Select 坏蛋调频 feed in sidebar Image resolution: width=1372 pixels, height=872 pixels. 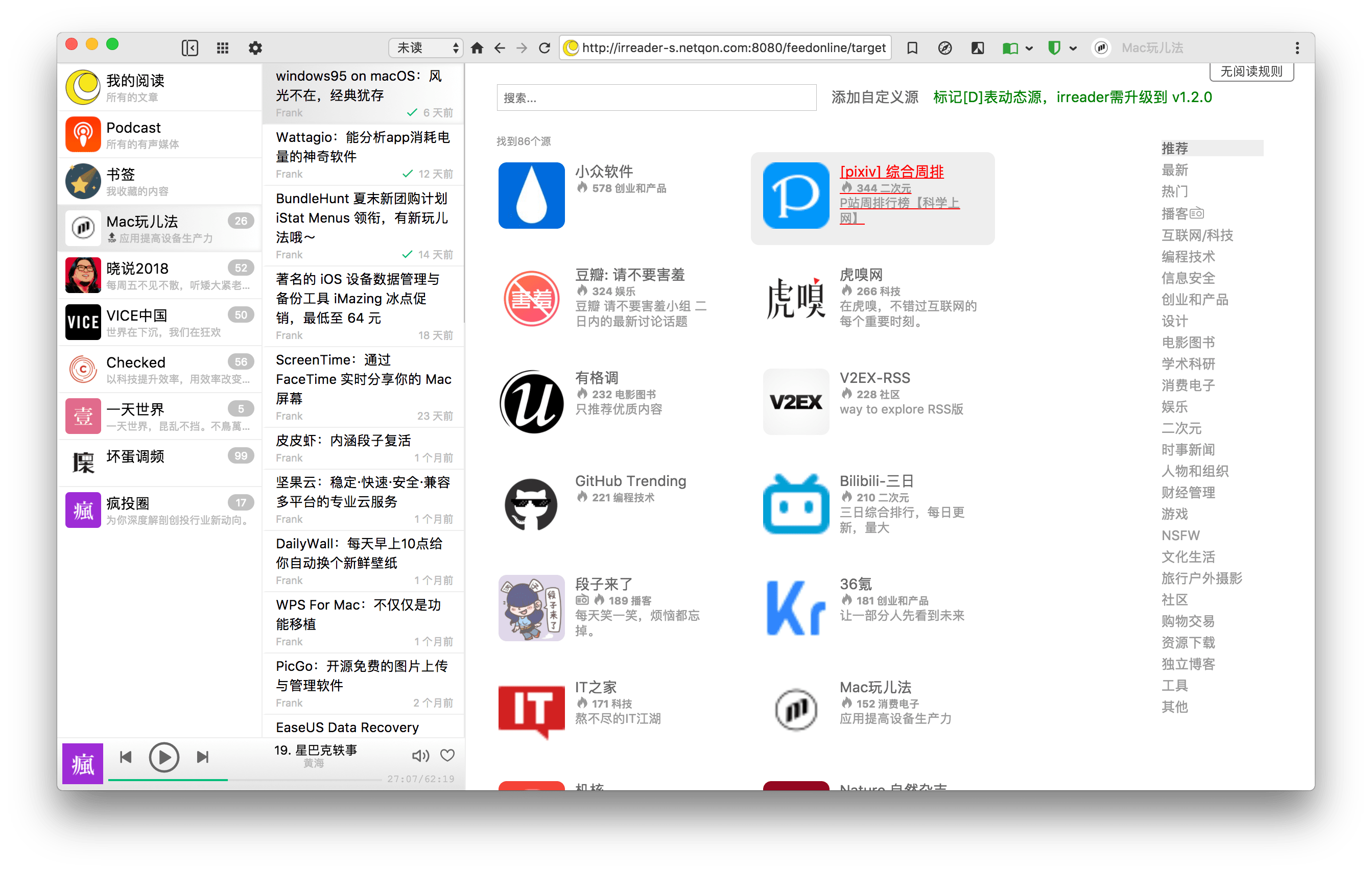pyautogui.click(x=159, y=463)
